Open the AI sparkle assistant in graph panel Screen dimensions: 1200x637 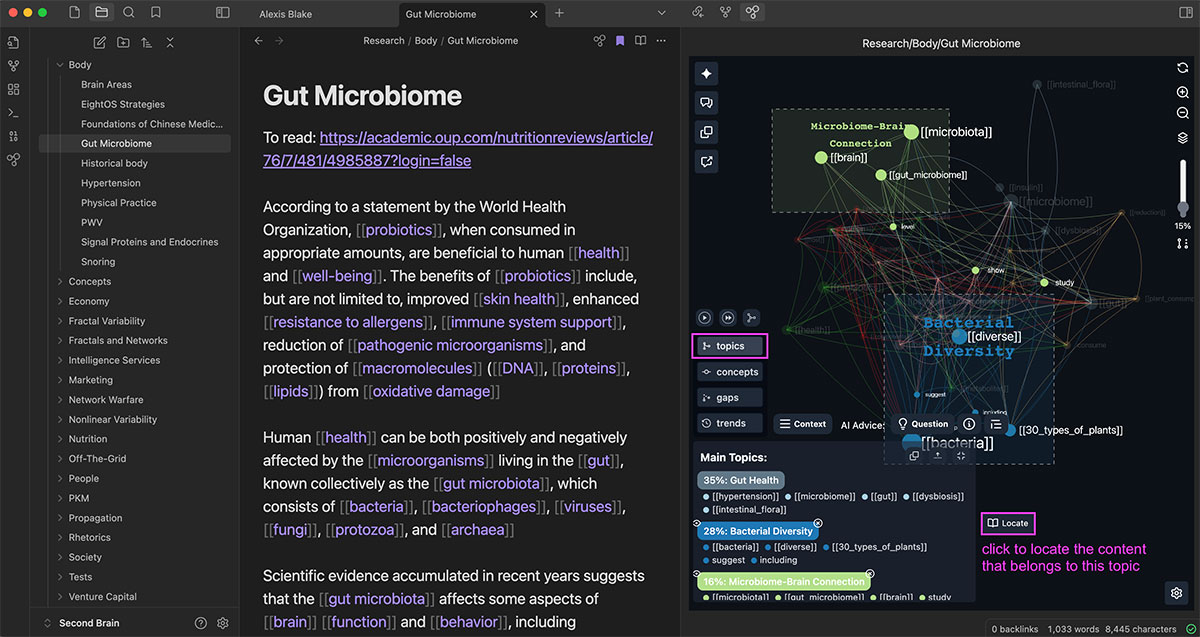(706, 73)
